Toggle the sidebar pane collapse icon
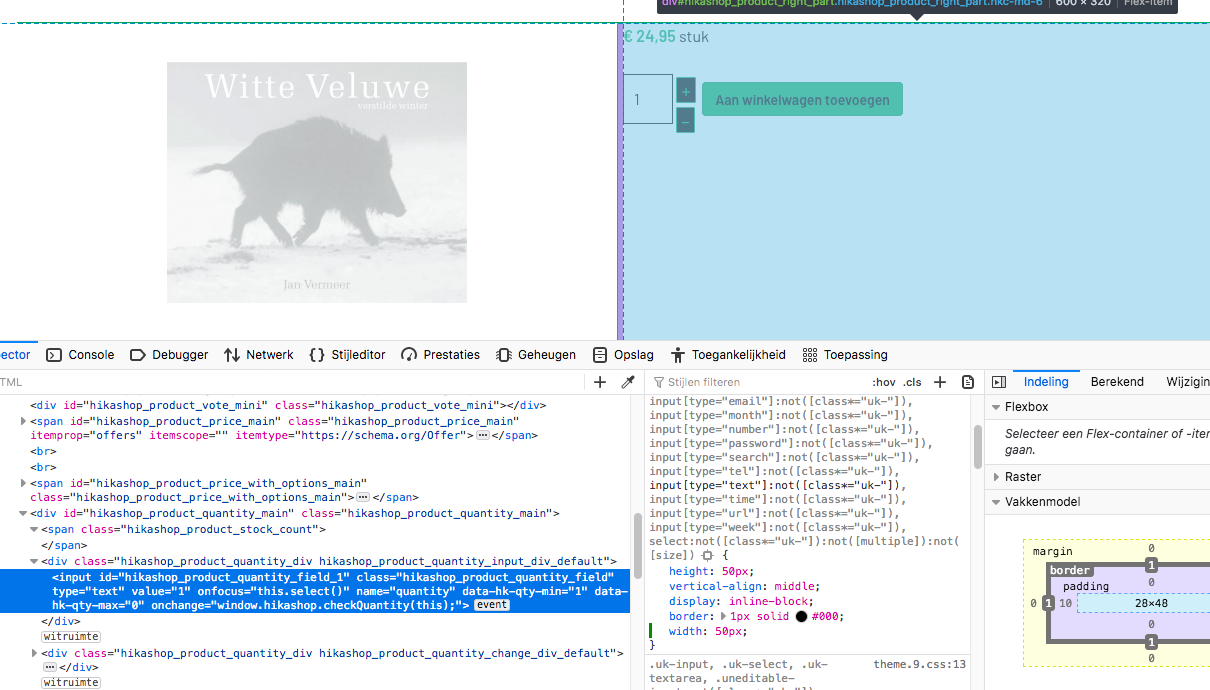Image resolution: width=1210 pixels, height=690 pixels. (x=998, y=382)
